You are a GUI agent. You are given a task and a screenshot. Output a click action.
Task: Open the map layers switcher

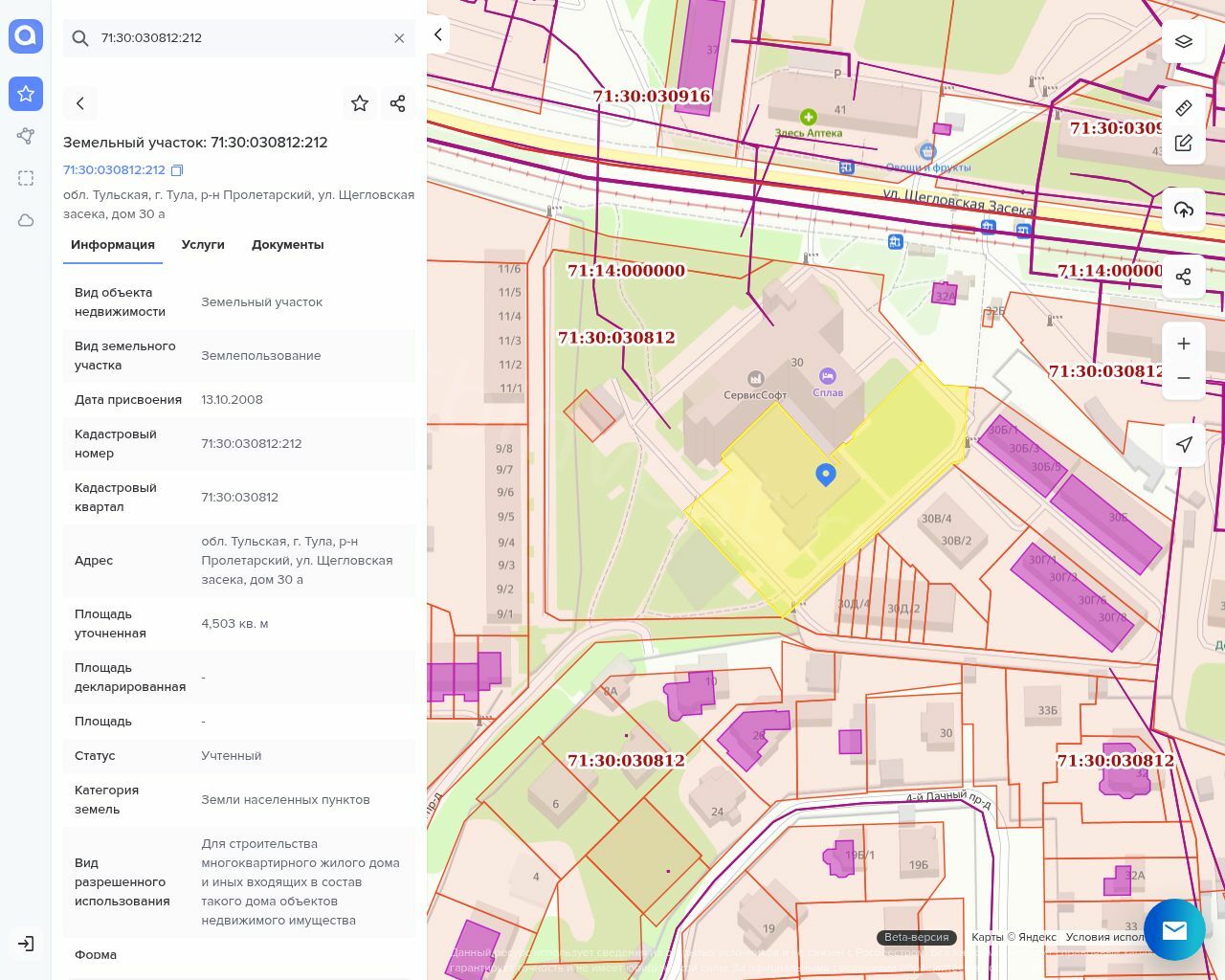(1183, 41)
